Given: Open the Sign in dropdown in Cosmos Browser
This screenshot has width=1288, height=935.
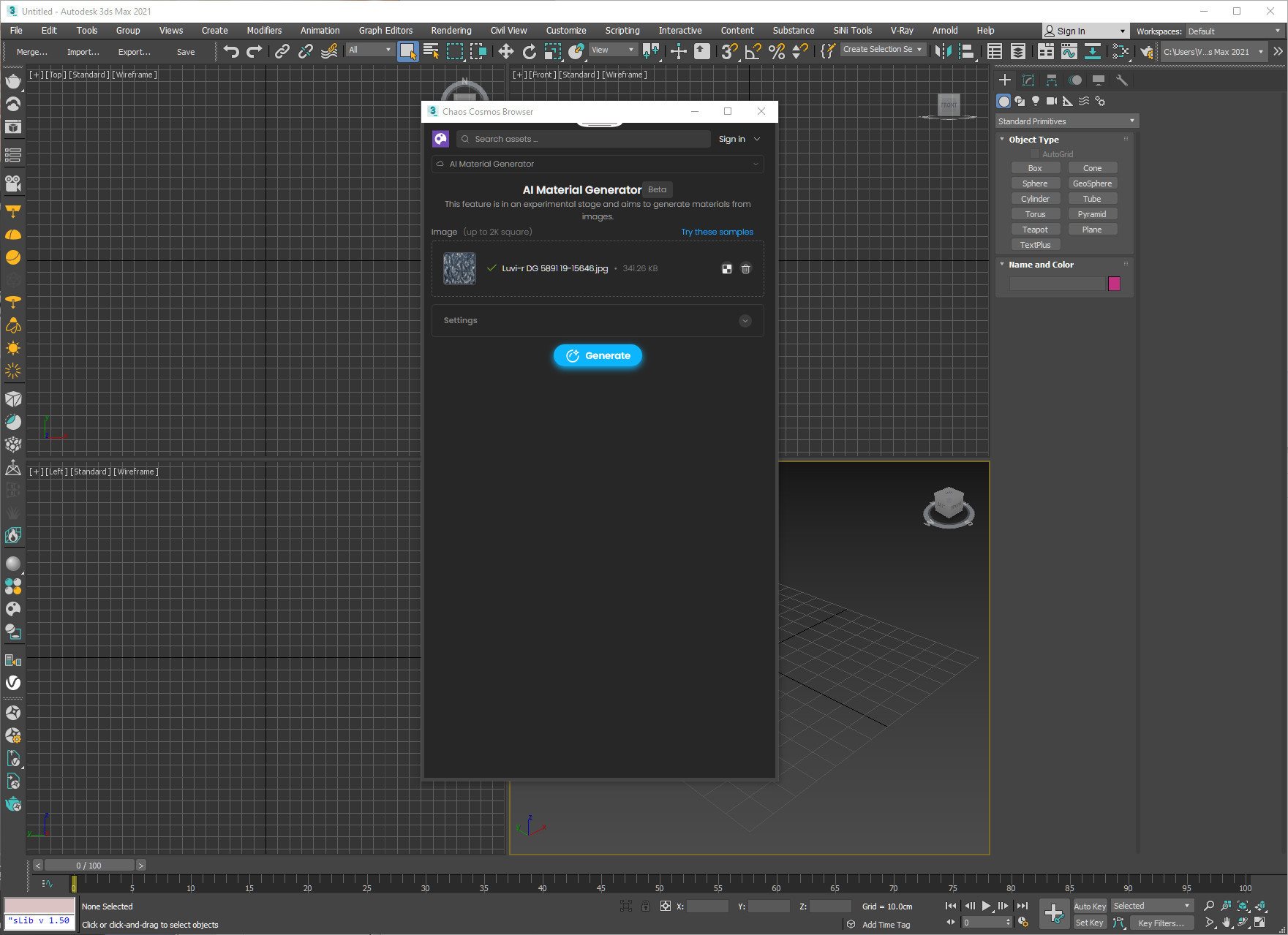Looking at the screenshot, I should point(739,139).
